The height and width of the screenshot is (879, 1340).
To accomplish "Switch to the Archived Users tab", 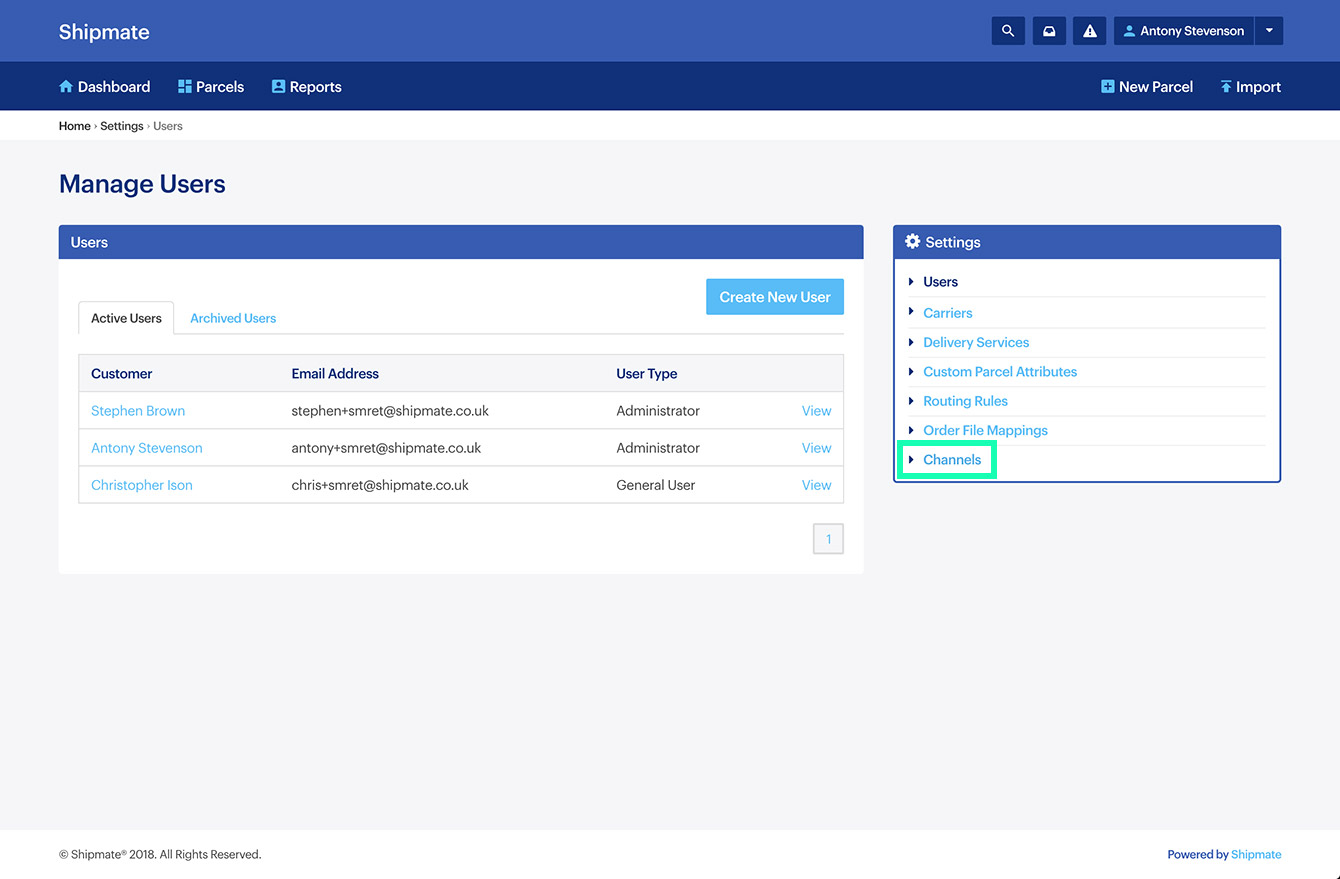I will [233, 318].
